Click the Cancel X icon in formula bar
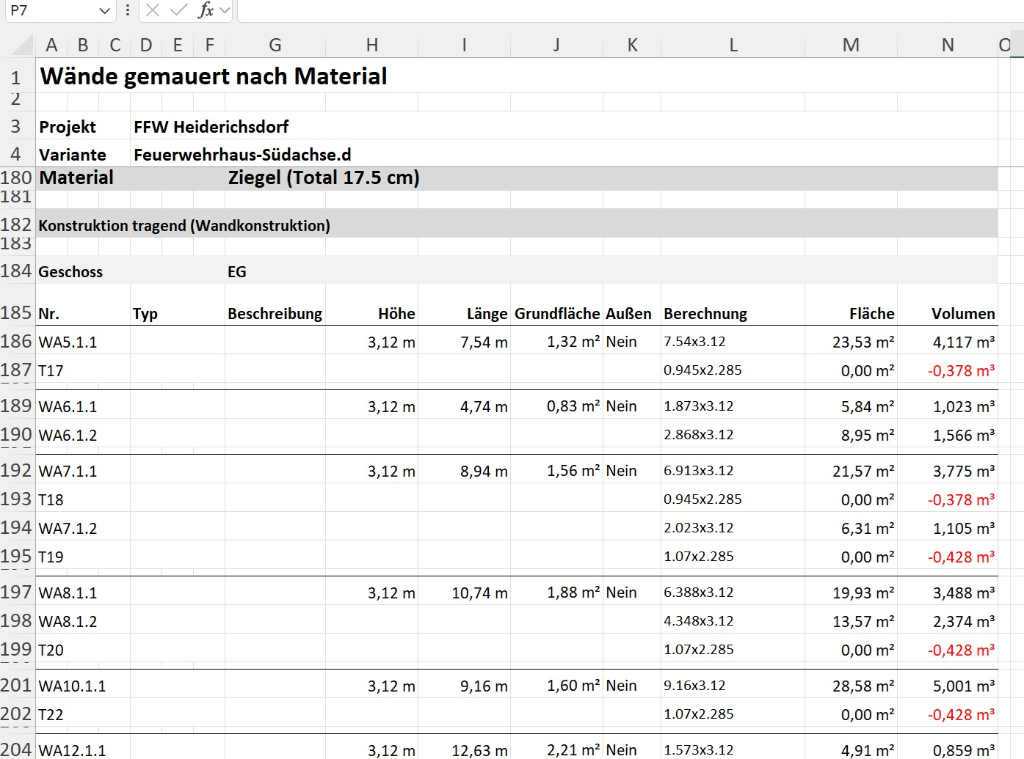 coord(152,10)
